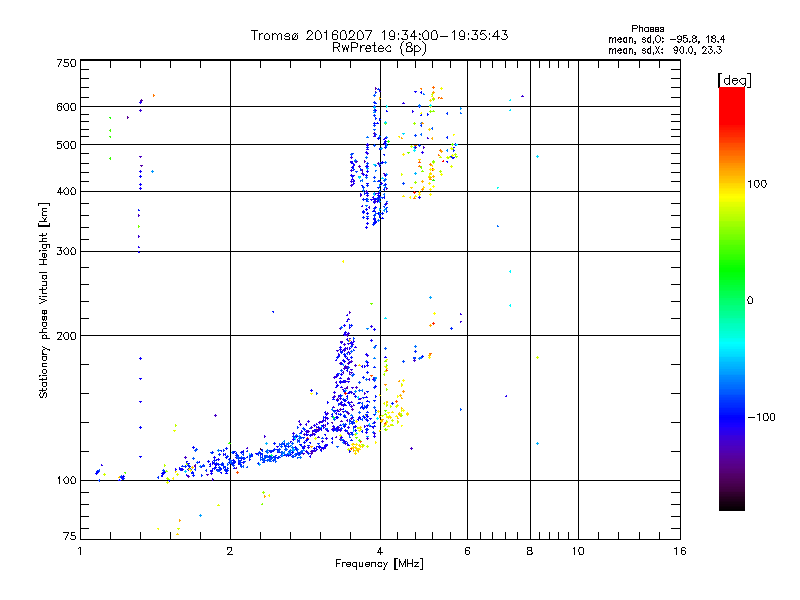Click the y-axis tick label '300'
The width and height of the screenshot is (800, 600).
tap(67, 251)
